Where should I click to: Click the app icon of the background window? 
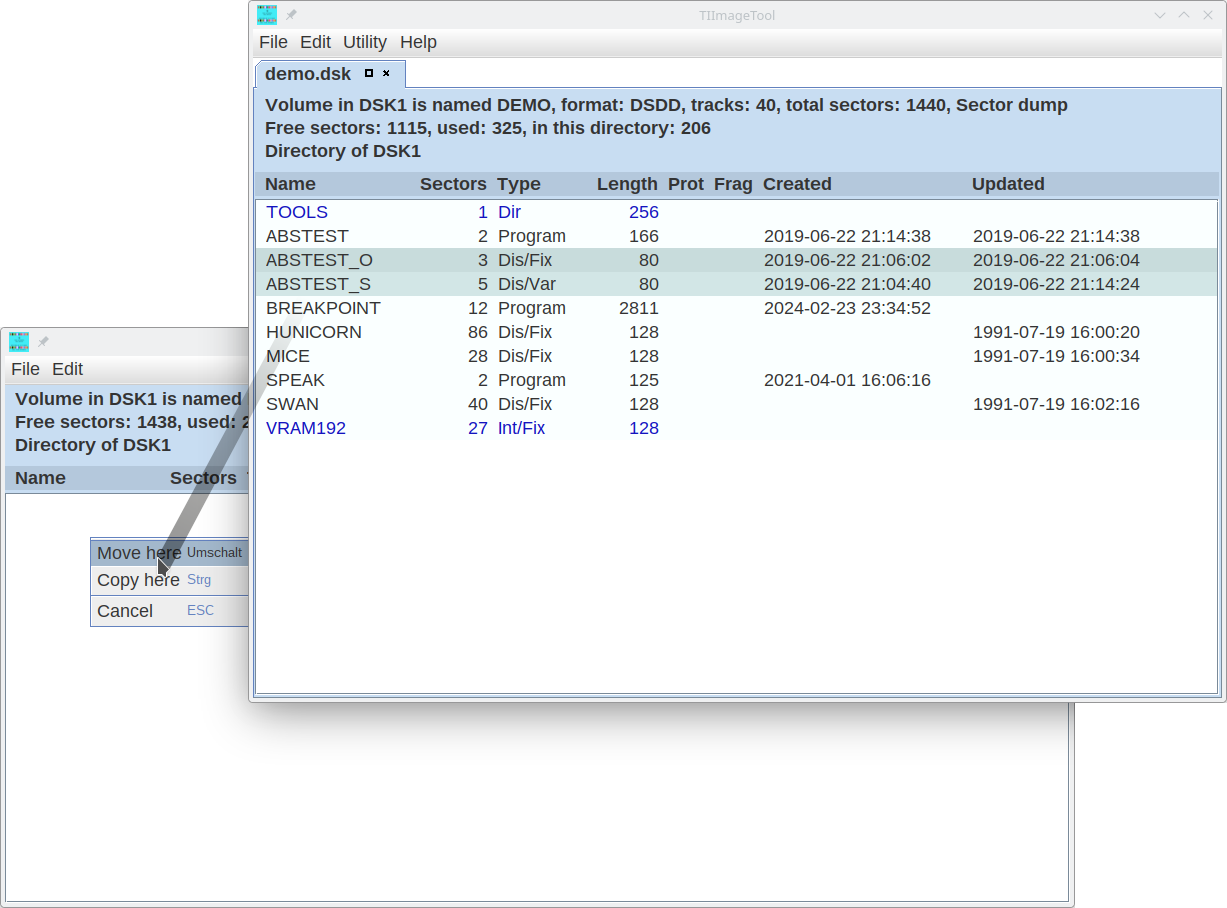(x=19, y=342)
